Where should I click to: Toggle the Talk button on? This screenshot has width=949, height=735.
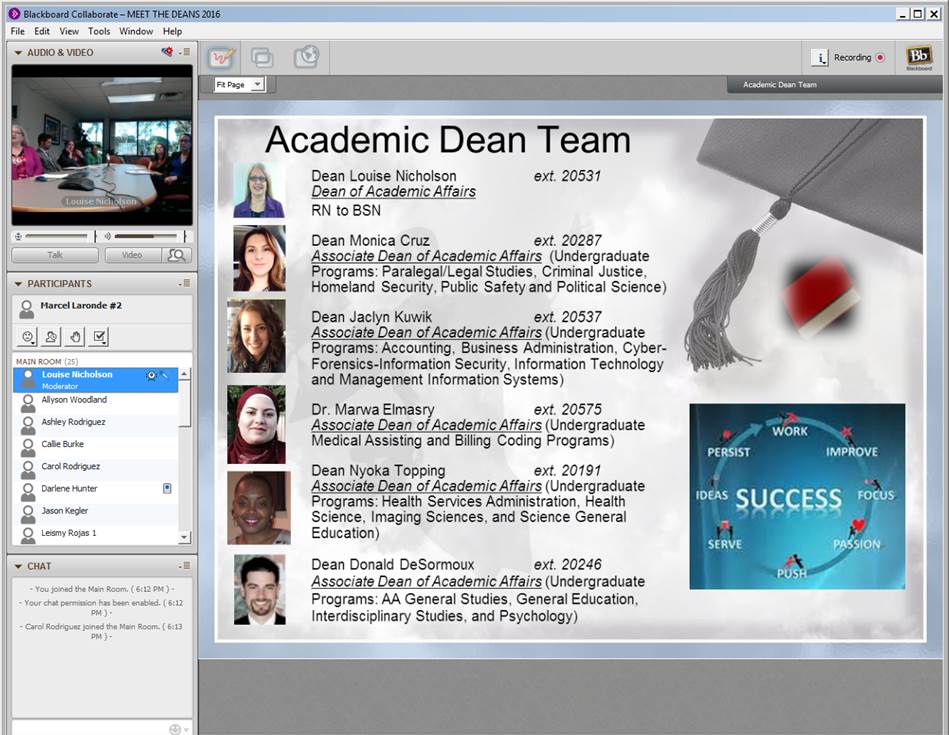point(55,255)
